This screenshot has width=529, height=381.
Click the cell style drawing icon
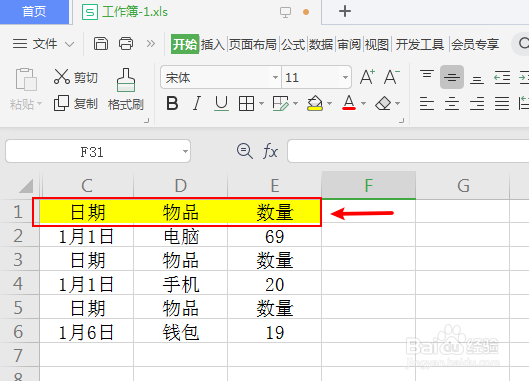[281, 103]
